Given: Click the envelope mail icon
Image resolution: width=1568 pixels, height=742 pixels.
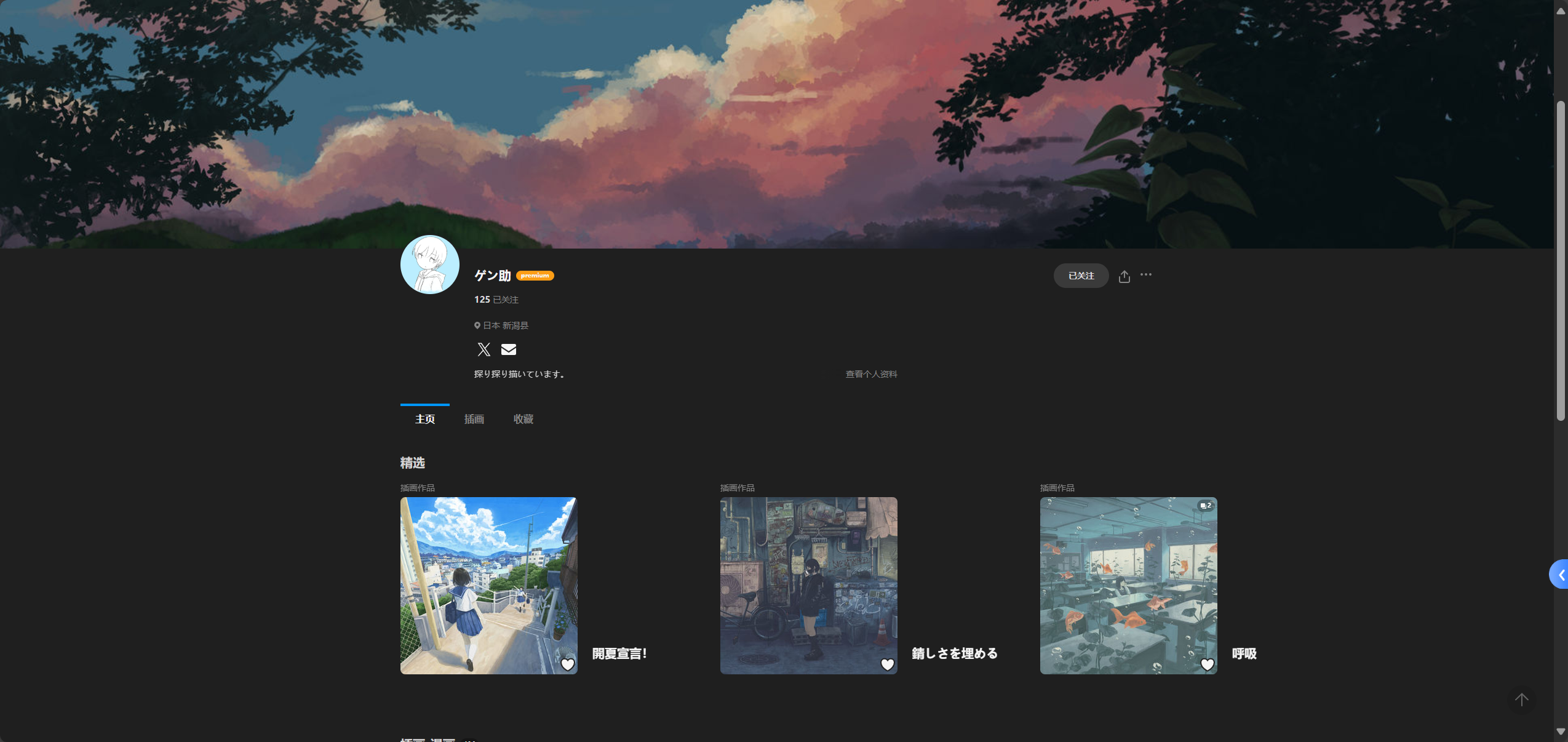Looking at the screenshot, I should click(x=509, y=349).
